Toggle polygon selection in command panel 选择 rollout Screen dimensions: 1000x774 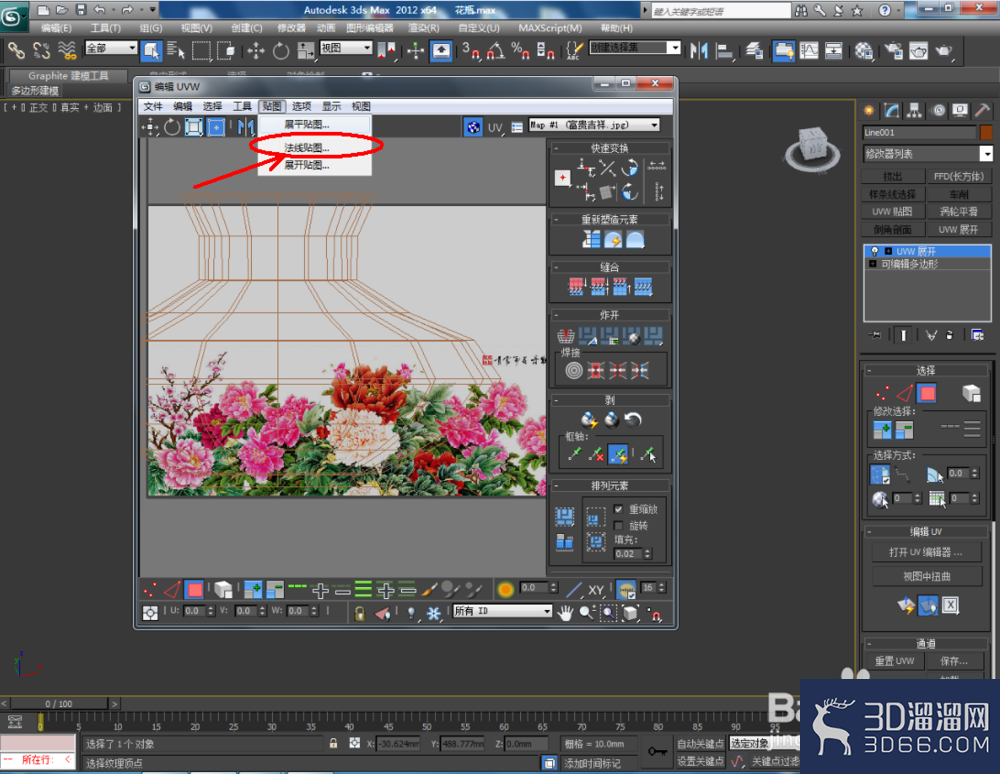tap(927, 393)
